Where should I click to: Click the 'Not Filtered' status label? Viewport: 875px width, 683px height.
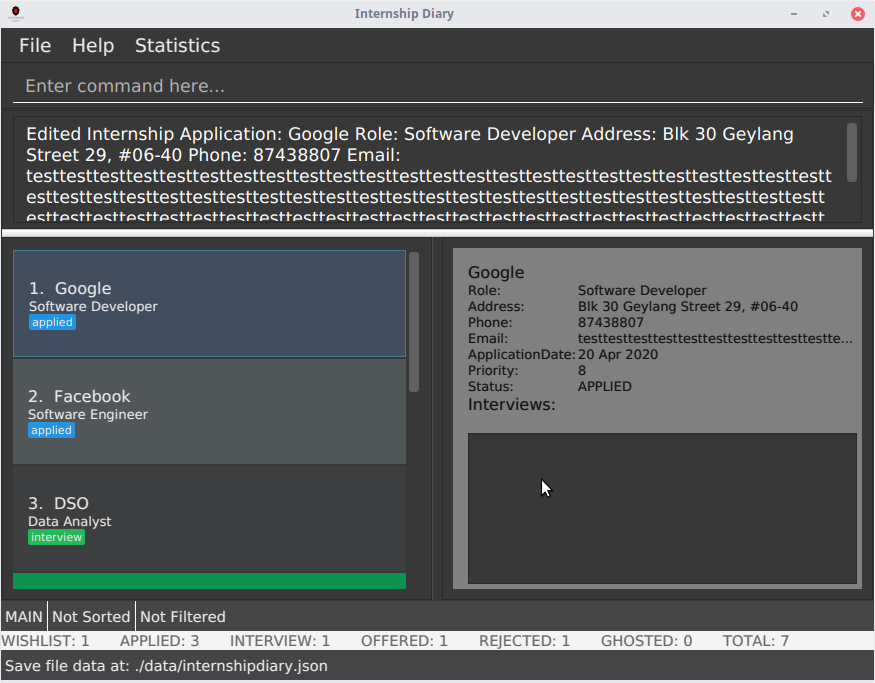[182, 617]
